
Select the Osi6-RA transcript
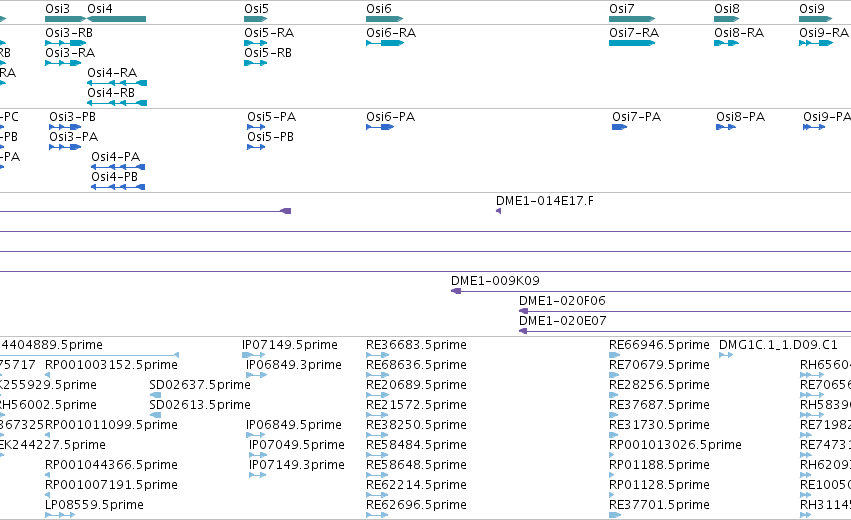tap(385, 43)
